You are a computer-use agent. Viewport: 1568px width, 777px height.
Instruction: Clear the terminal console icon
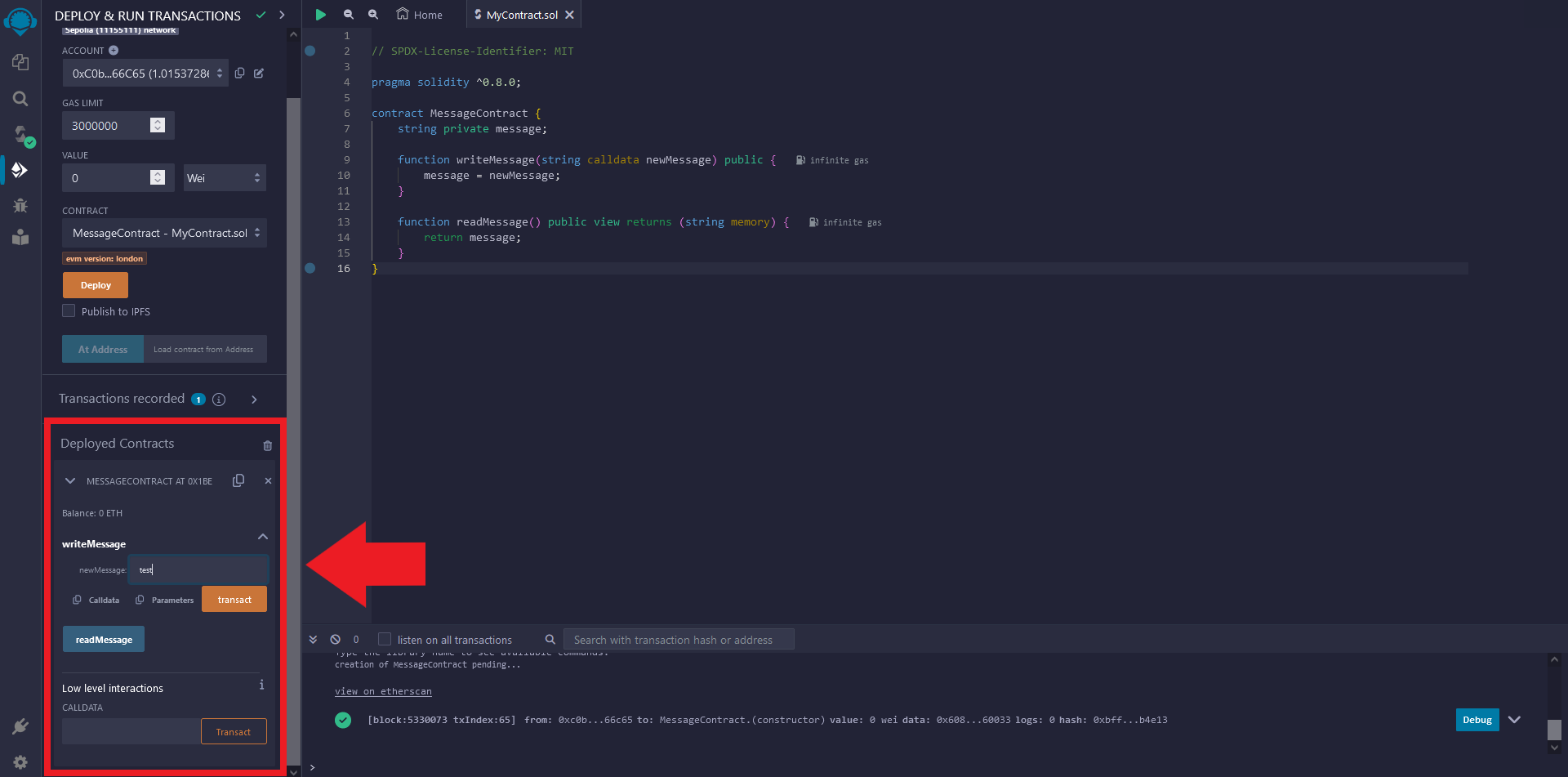335,640
